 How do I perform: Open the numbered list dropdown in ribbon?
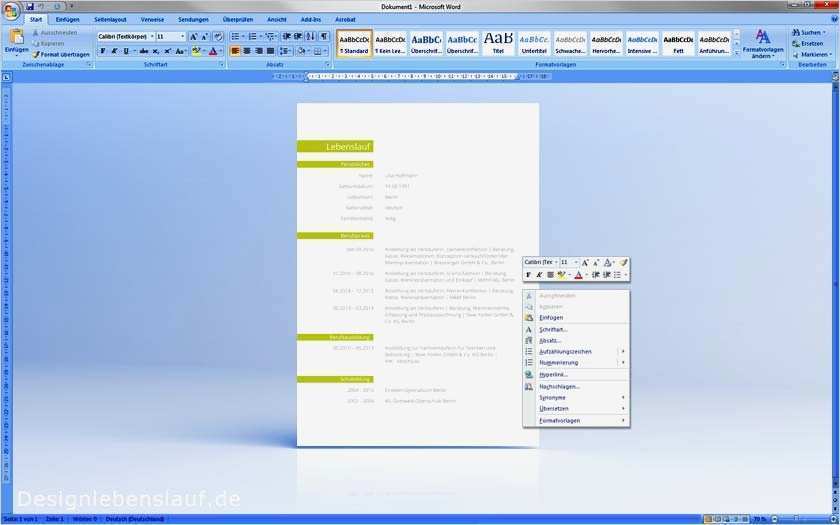260,36
